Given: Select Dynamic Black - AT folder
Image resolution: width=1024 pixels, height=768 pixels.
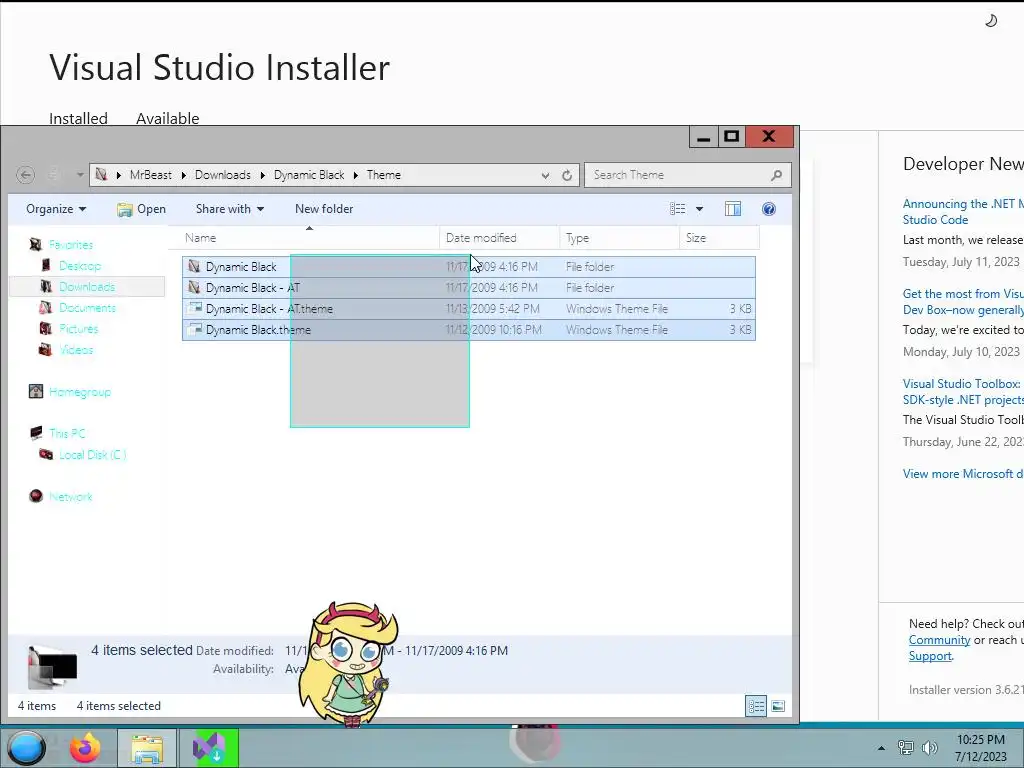Looking at the screenshot, I should point(469,287).
